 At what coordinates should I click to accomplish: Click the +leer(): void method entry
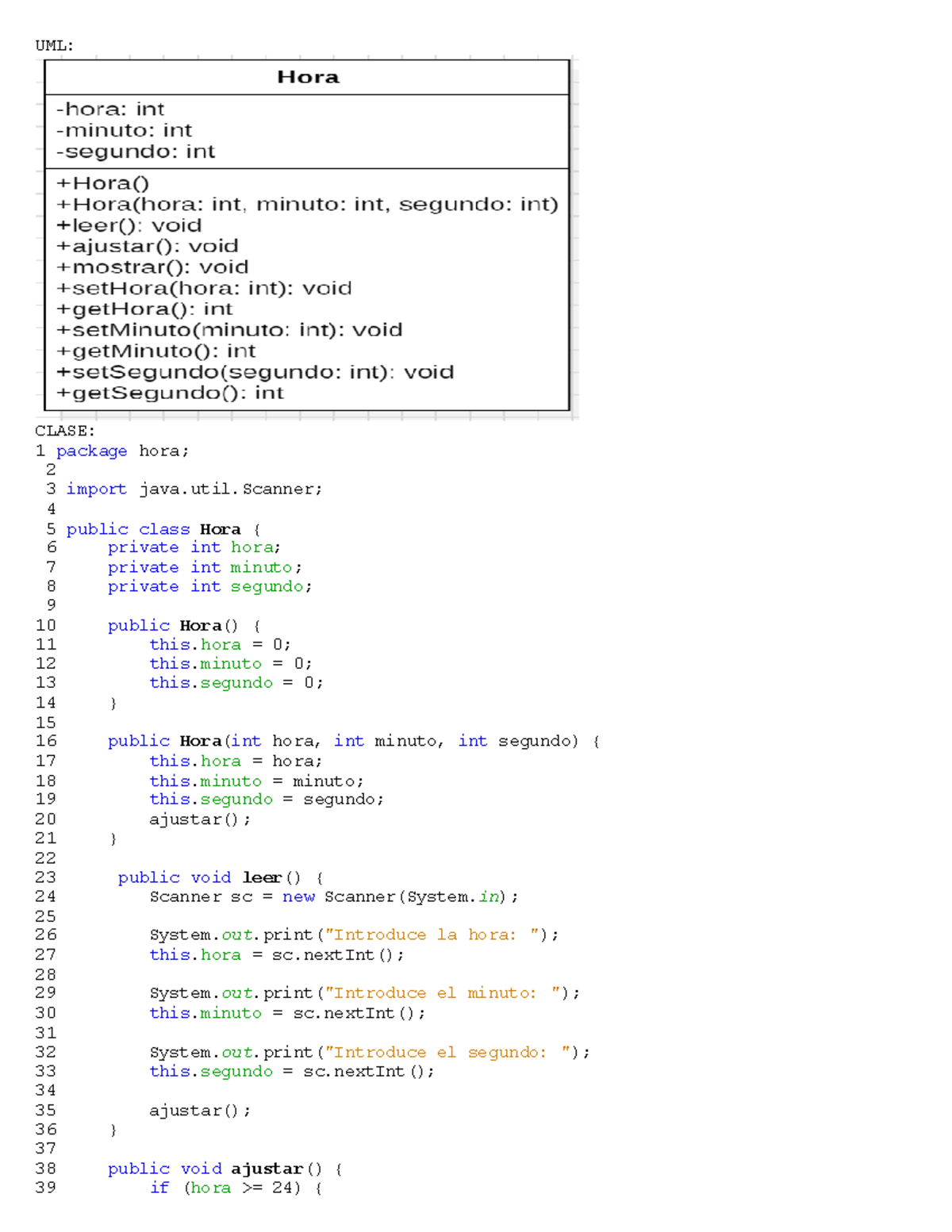[127, 225]
